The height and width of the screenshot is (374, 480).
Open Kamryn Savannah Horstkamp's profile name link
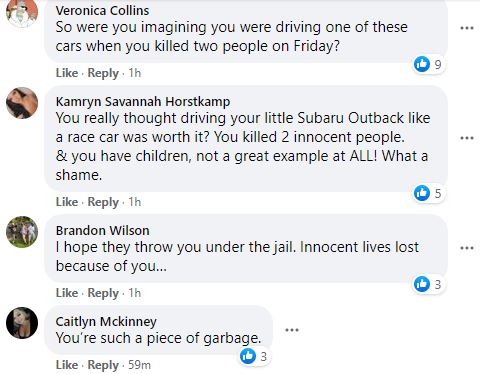[143, 101]
